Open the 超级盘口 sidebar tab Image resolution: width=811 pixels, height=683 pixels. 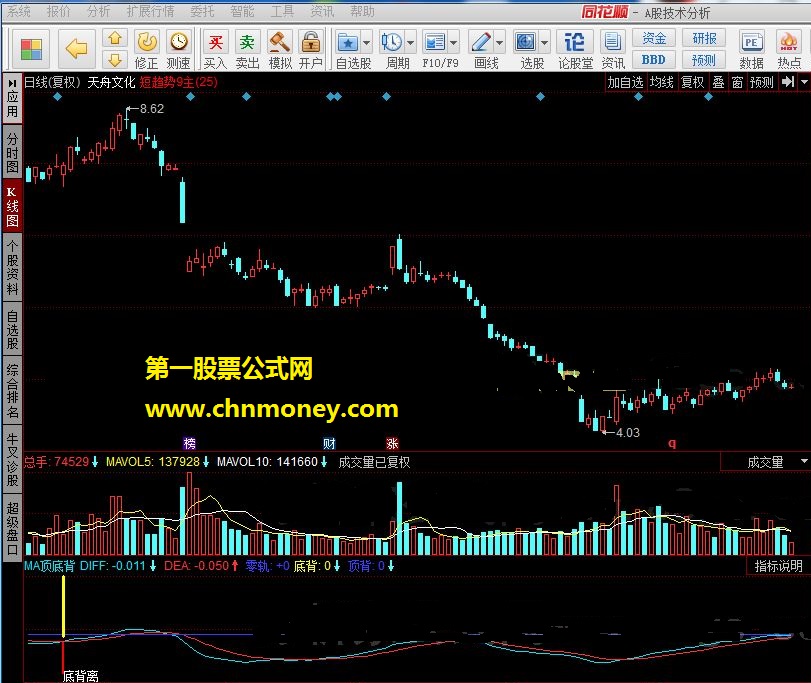[12, 528]
